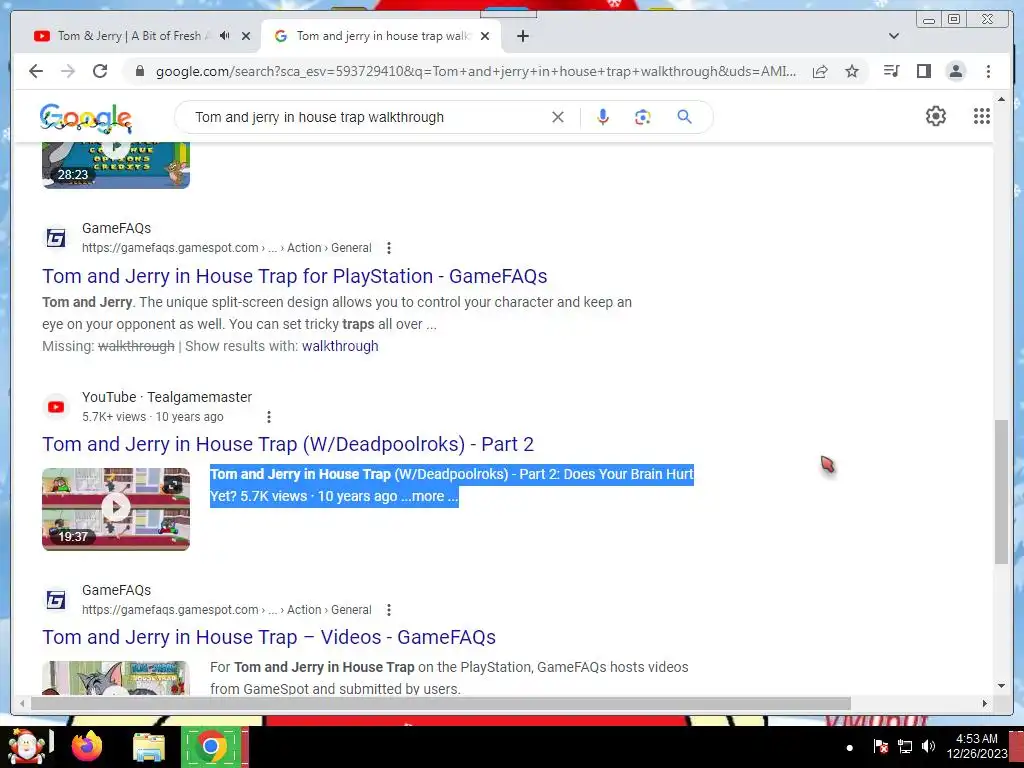Click the horizontal scroll left arrow
This screenshot has height=768, width=1024.
[22, 703]
